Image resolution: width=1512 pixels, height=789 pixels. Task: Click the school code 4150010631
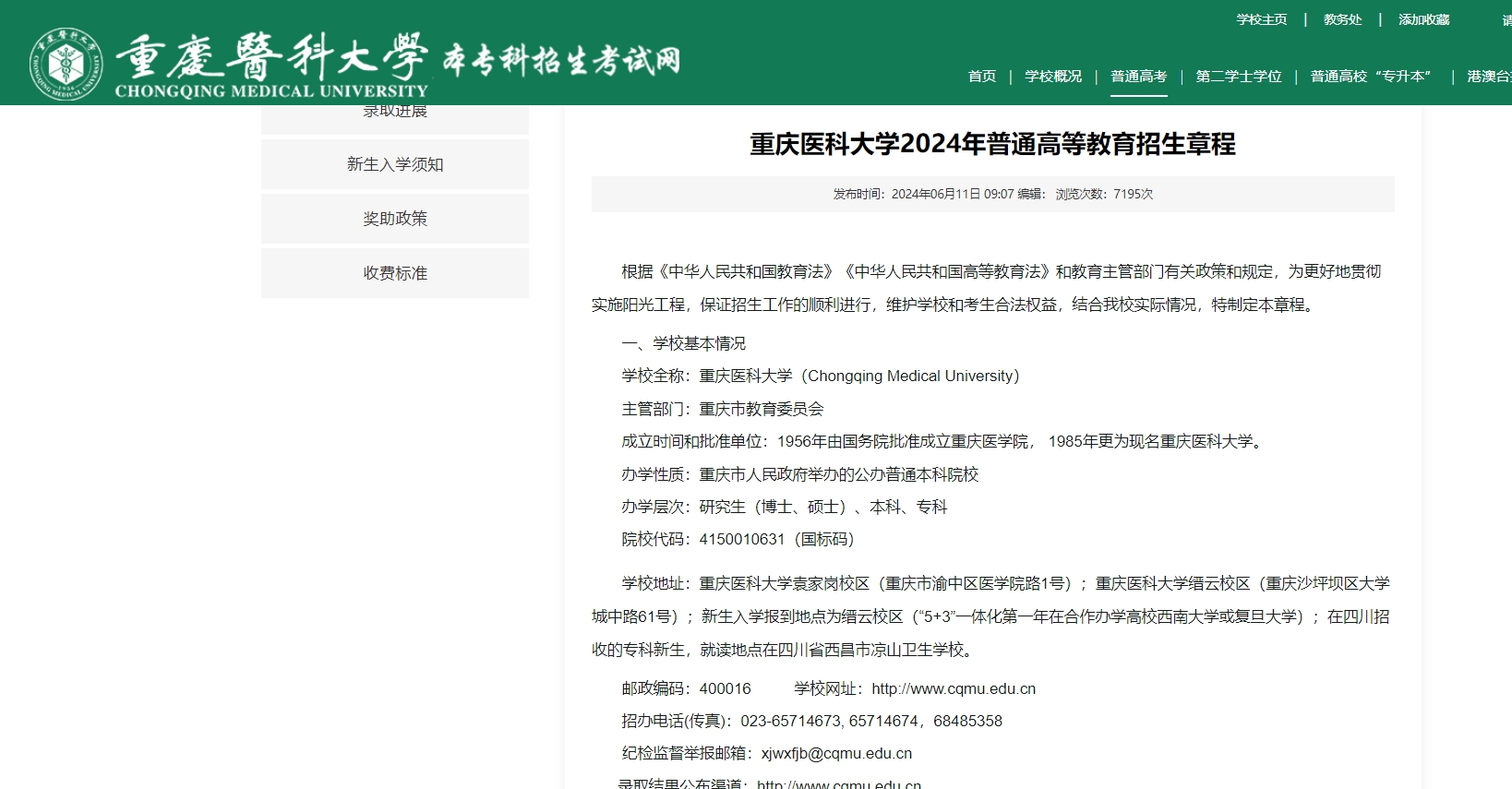(x=742, y=540)
